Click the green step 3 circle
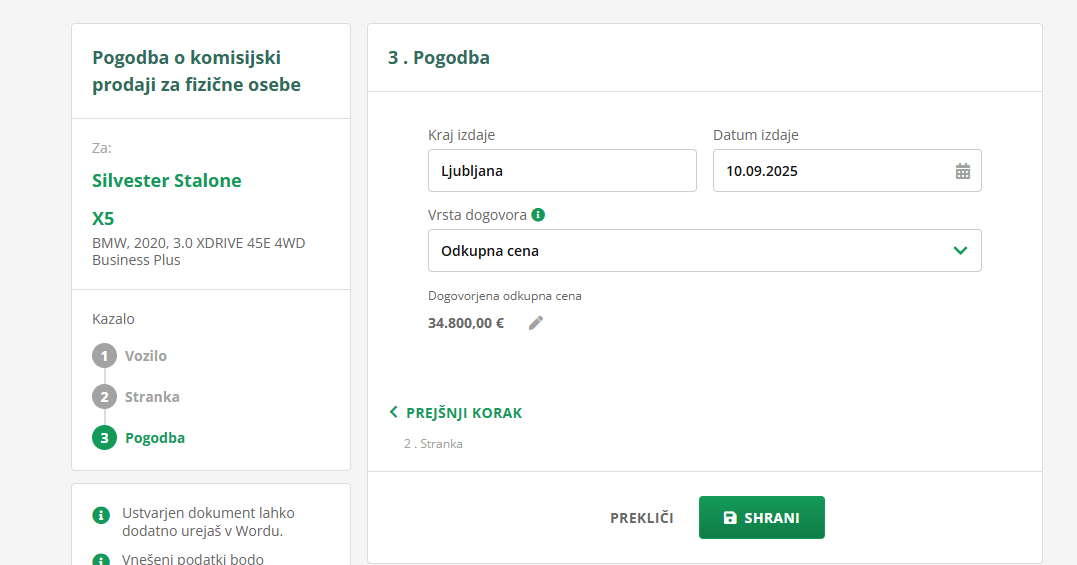The image size is (1077, 565). [104, 438]
